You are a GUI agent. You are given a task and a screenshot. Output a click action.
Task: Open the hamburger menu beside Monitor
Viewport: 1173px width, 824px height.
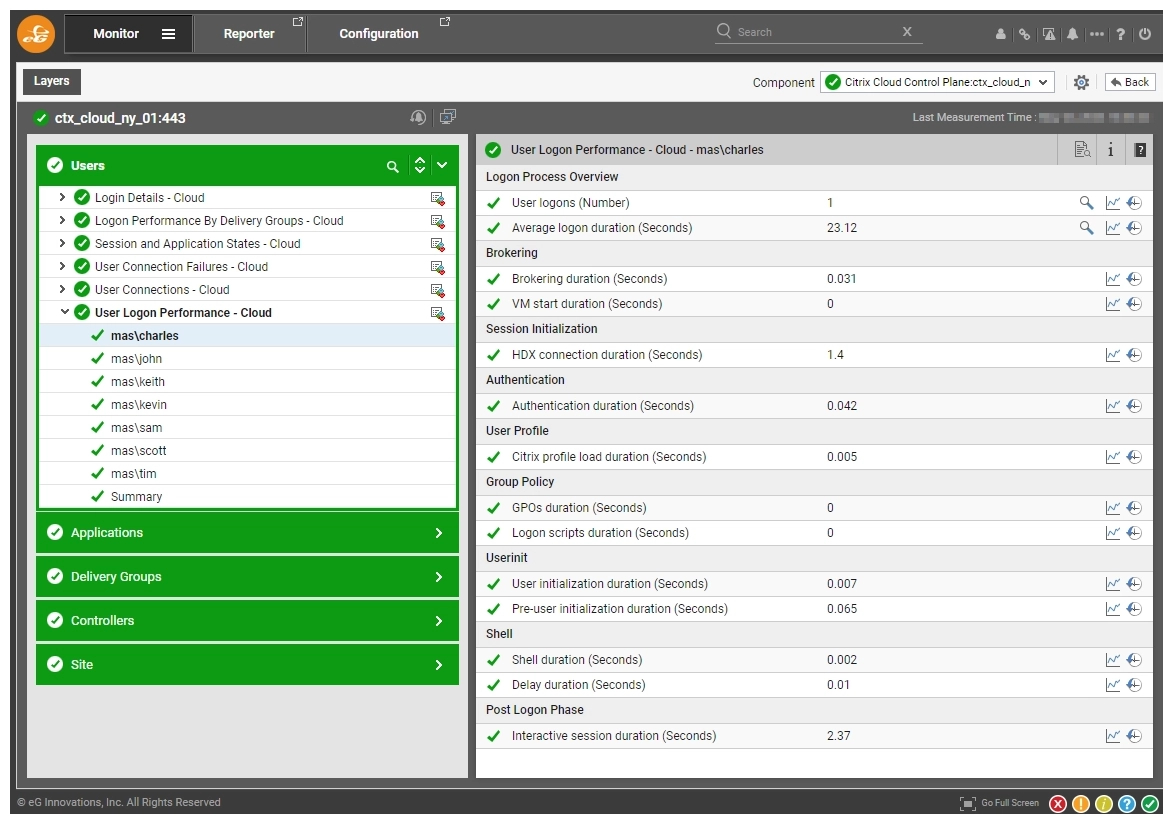pos(168,34)
